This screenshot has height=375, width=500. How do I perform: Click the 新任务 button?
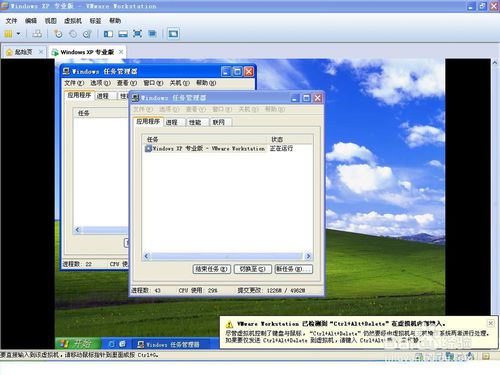294,269
